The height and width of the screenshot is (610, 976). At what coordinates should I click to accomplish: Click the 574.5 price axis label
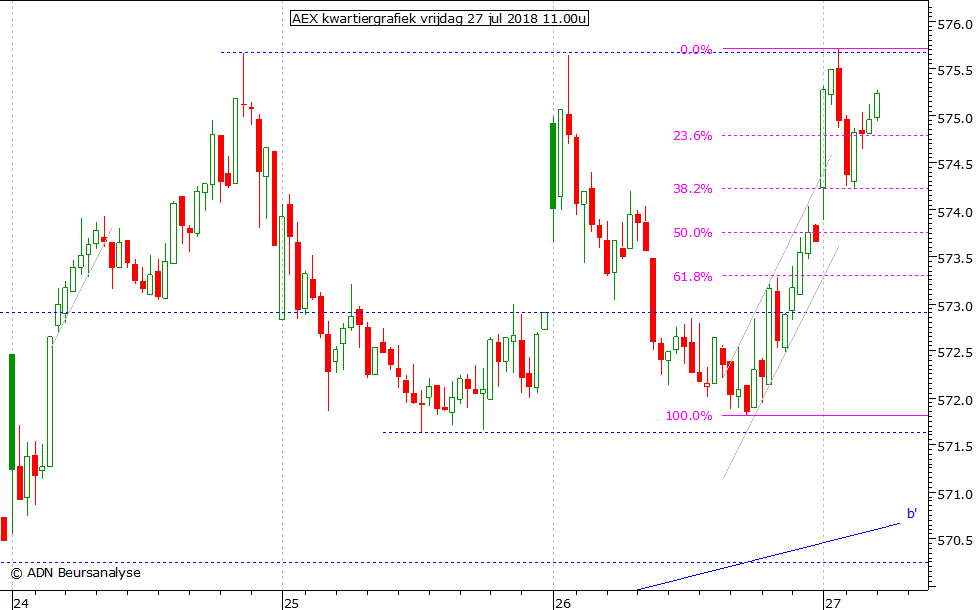pyautogui.click(x=954, y=165)
